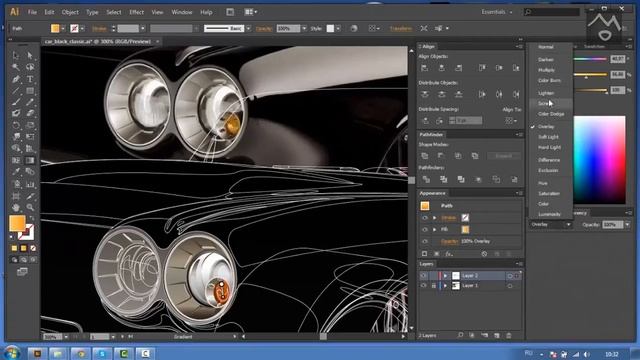Select the Eyedropper tool

pyautogui.click(x=16, y=172)
